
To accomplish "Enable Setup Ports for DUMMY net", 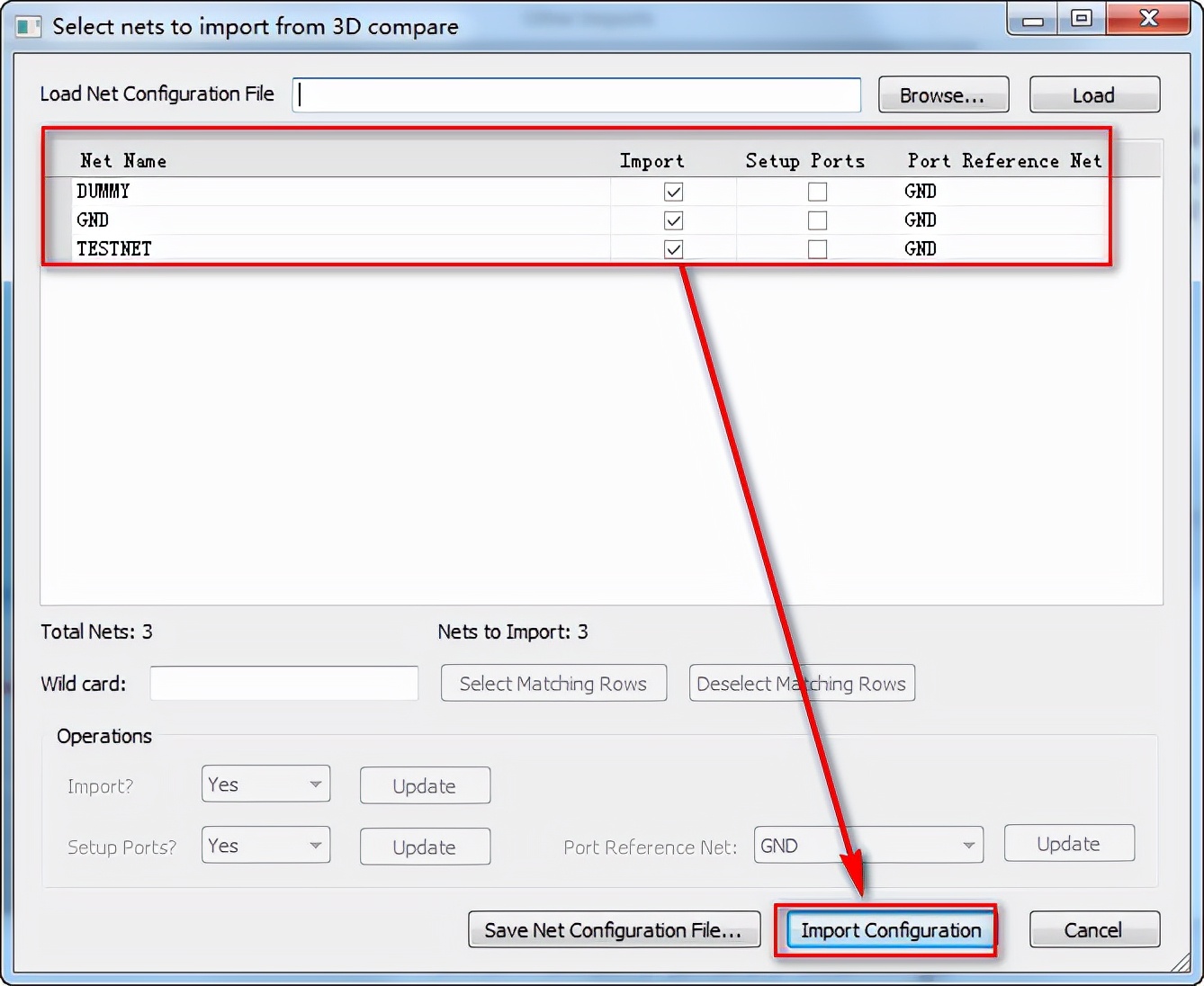I will coord(817,192).
